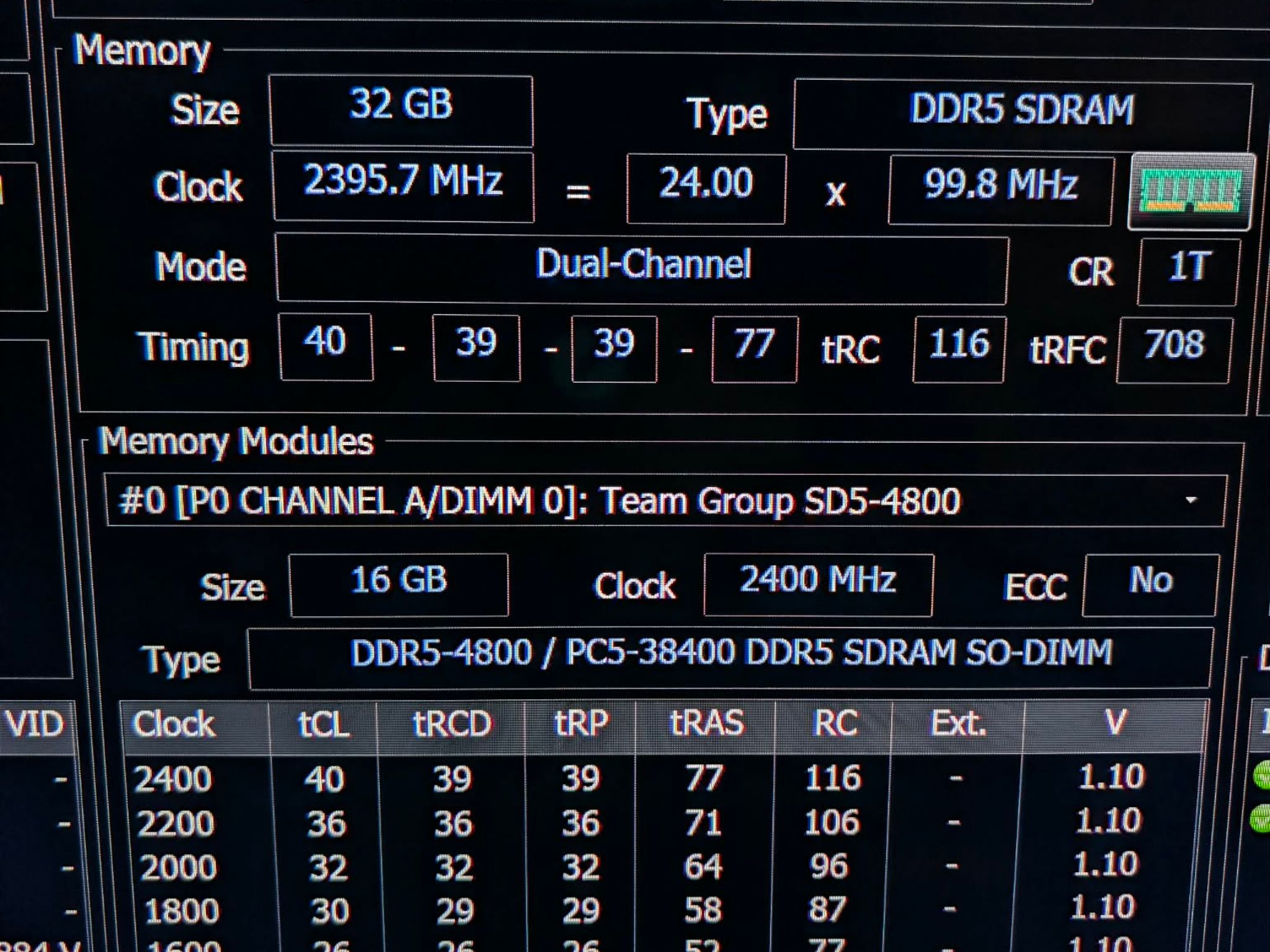Click the tCL column header
This screenshot has width=1270, height=952.
(323, 726)
